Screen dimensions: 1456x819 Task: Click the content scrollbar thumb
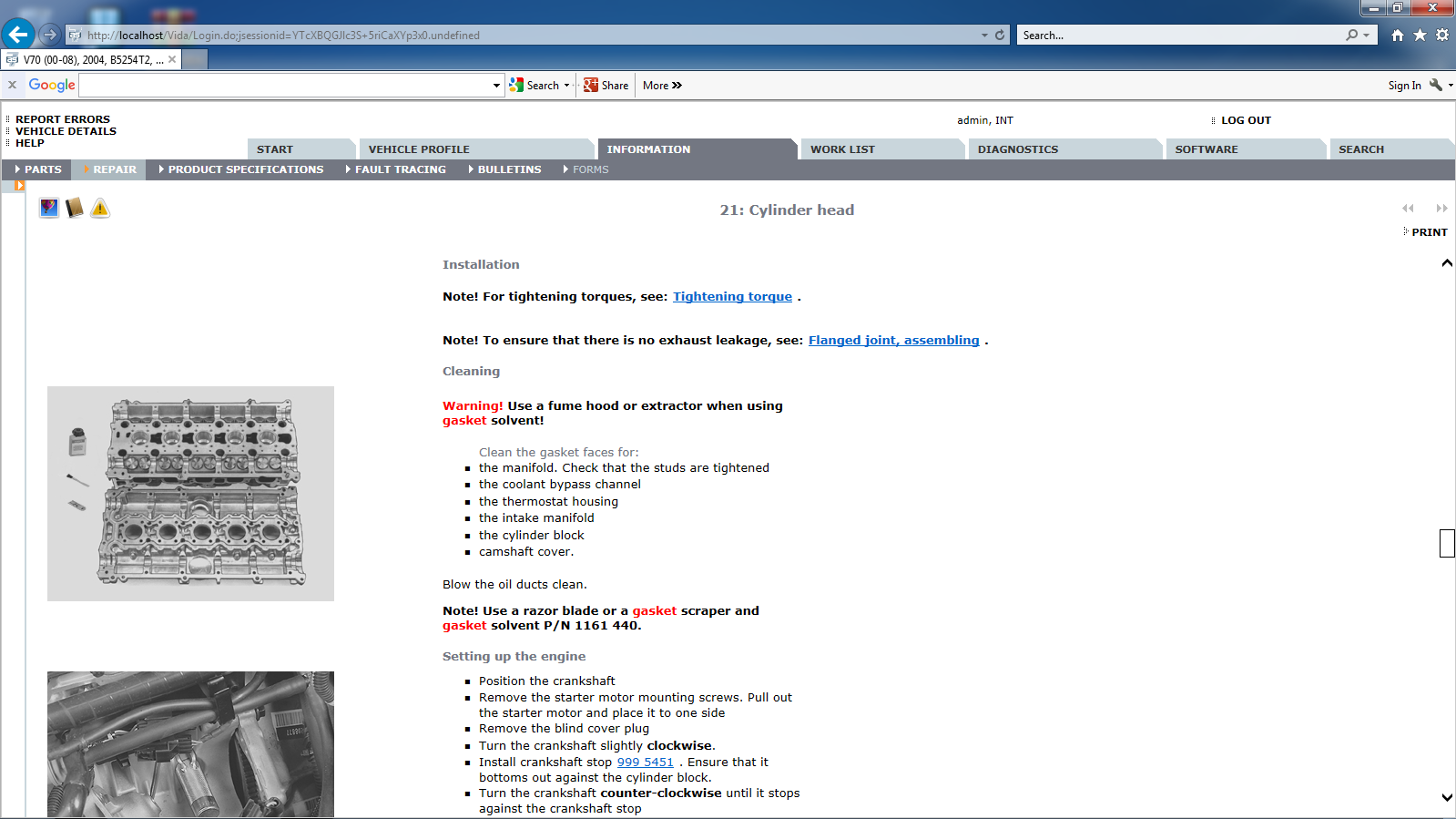point(1447,543)
